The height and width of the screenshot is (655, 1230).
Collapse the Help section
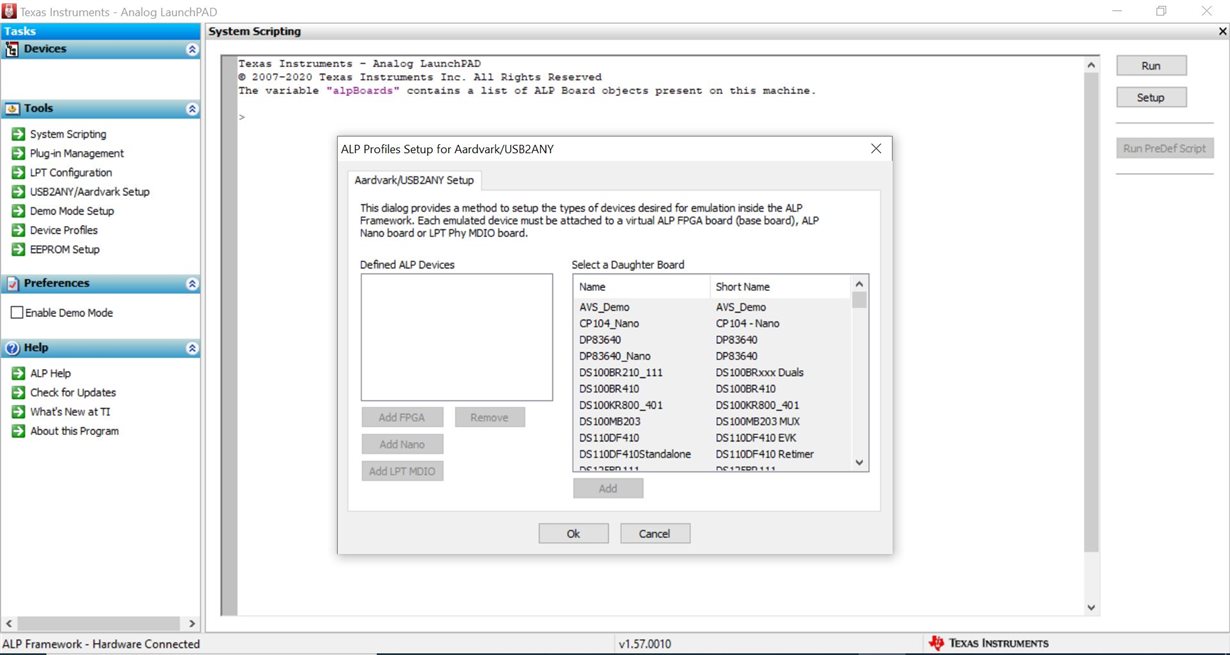point(192,348)
